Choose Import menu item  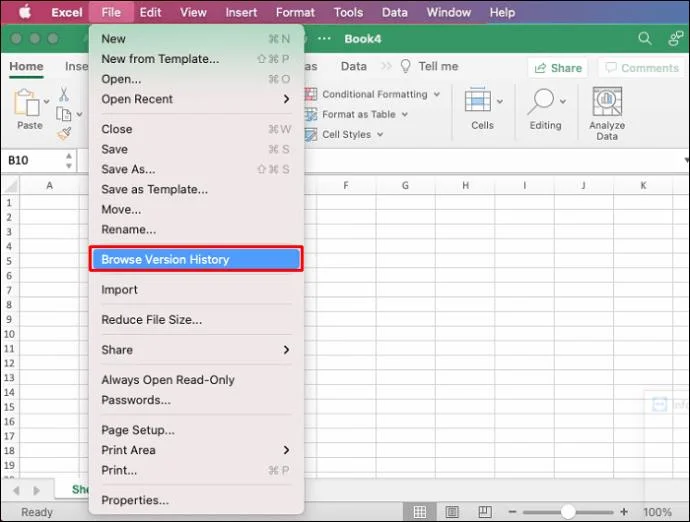coord(196,290)
